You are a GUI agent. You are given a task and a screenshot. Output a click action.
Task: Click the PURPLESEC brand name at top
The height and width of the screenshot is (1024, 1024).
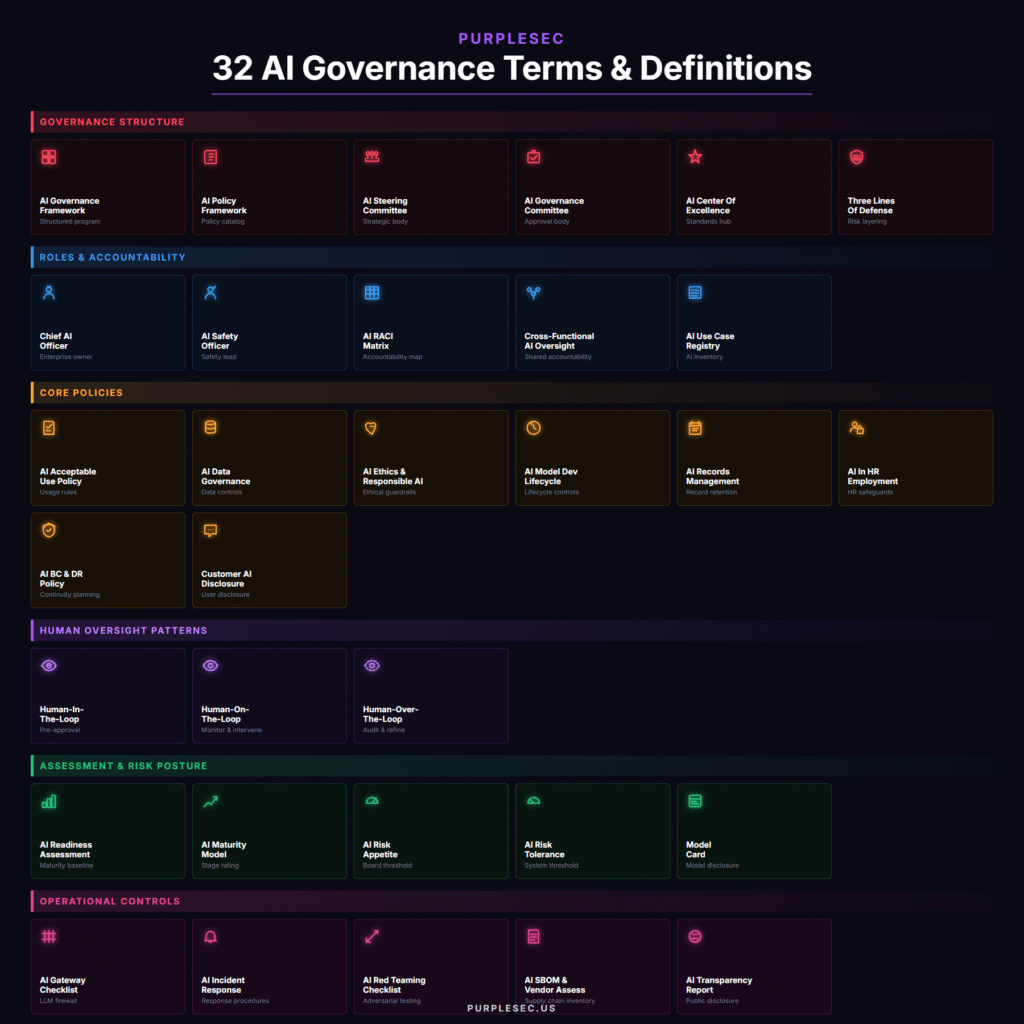511,39
